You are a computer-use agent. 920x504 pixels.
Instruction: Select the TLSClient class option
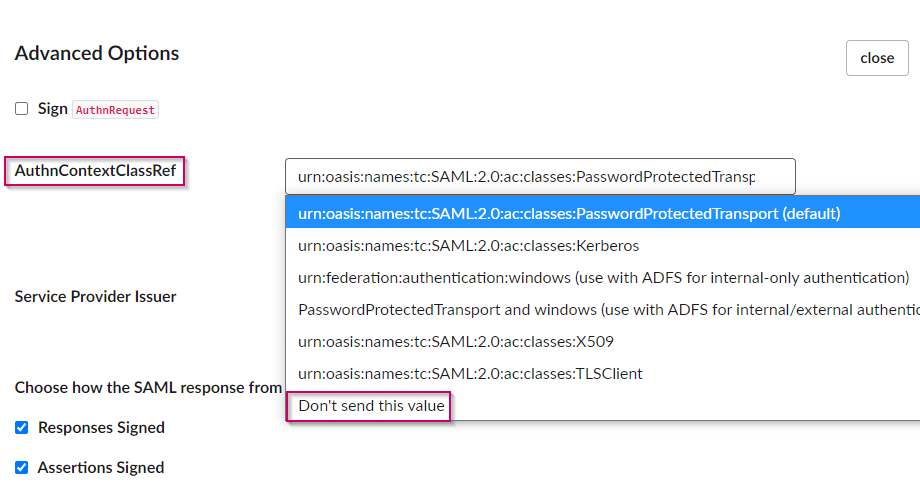(470, 373)
